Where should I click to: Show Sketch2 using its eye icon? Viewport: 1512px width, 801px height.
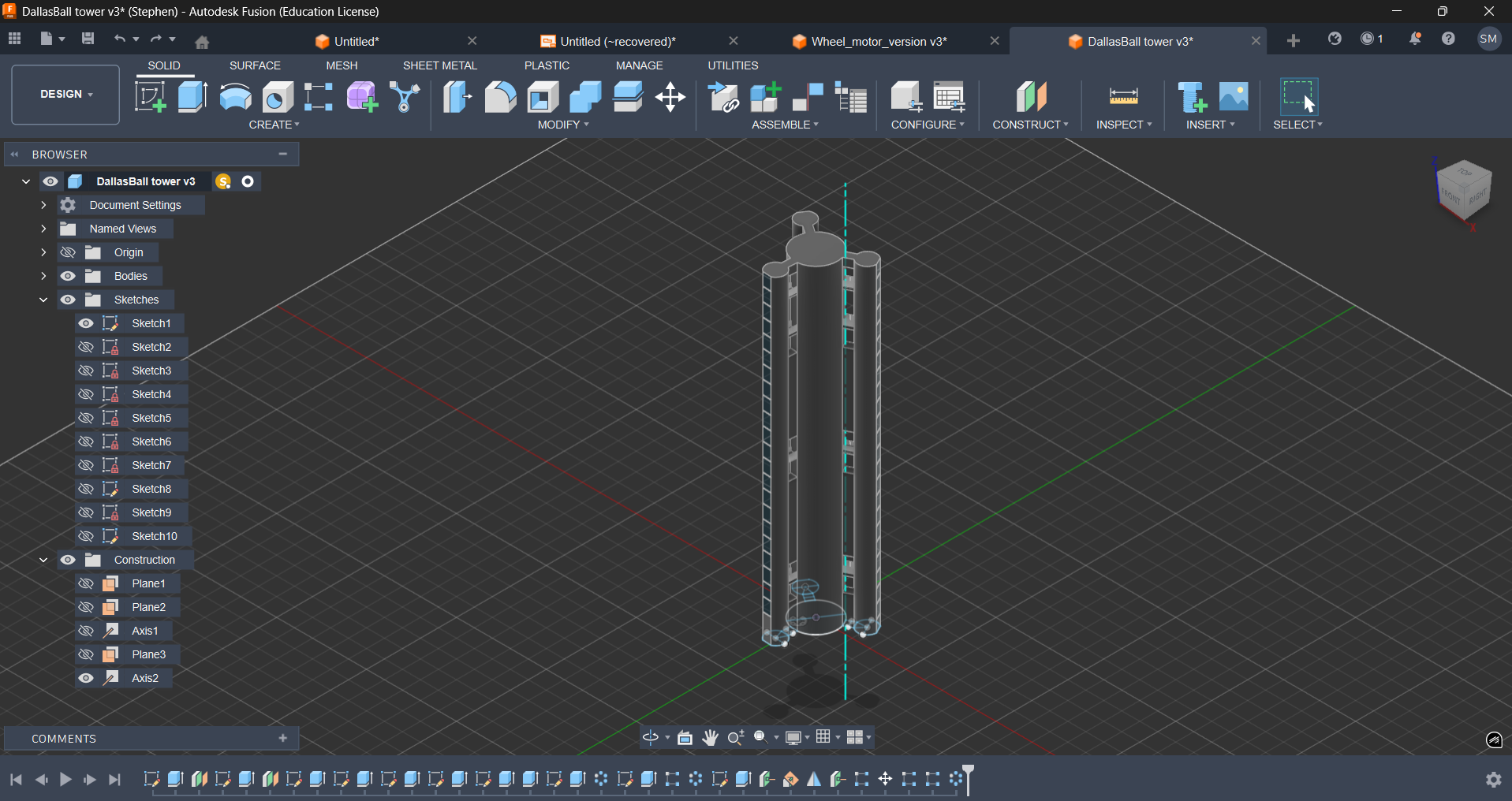(86, 347)
